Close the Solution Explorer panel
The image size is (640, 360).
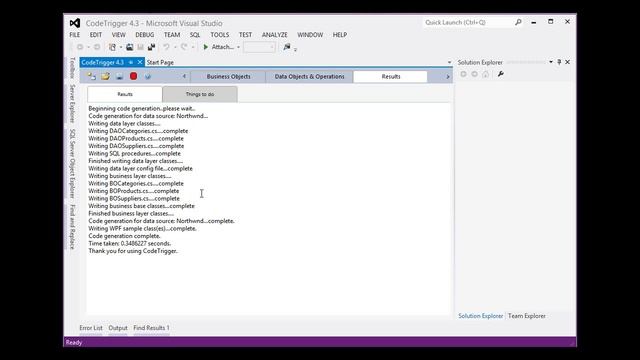[567, 62]
